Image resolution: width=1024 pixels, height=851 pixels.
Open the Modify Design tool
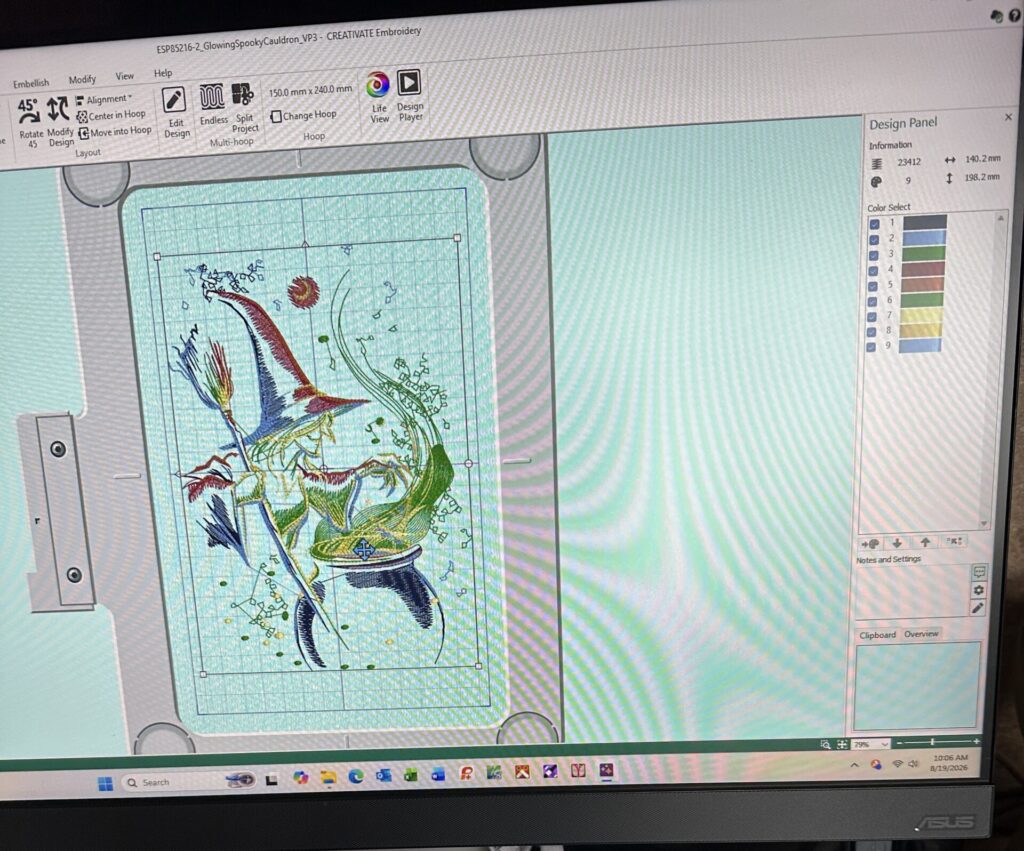(x=59, y=121)
